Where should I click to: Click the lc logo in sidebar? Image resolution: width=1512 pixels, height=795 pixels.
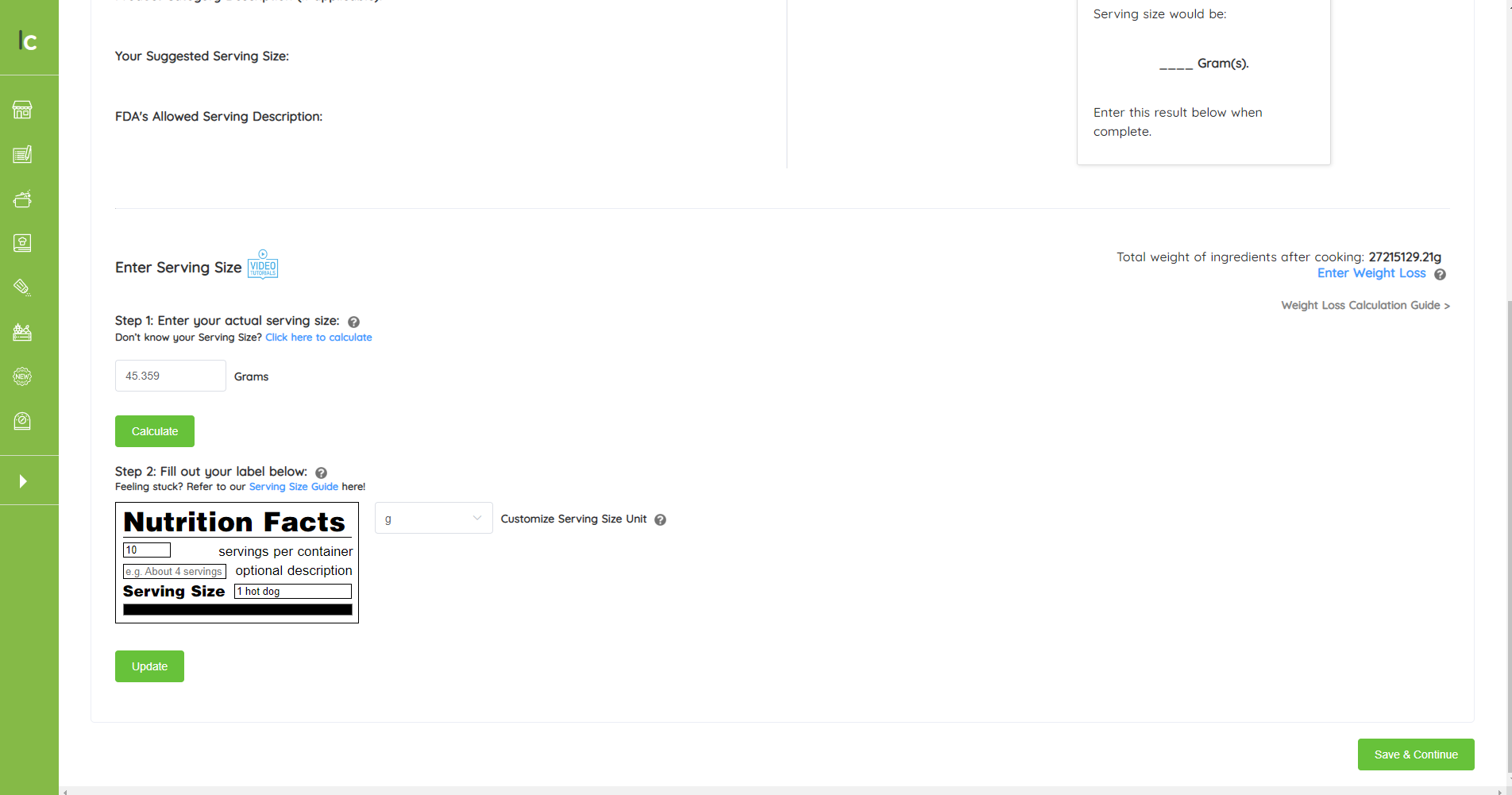[x=28, y=41]
